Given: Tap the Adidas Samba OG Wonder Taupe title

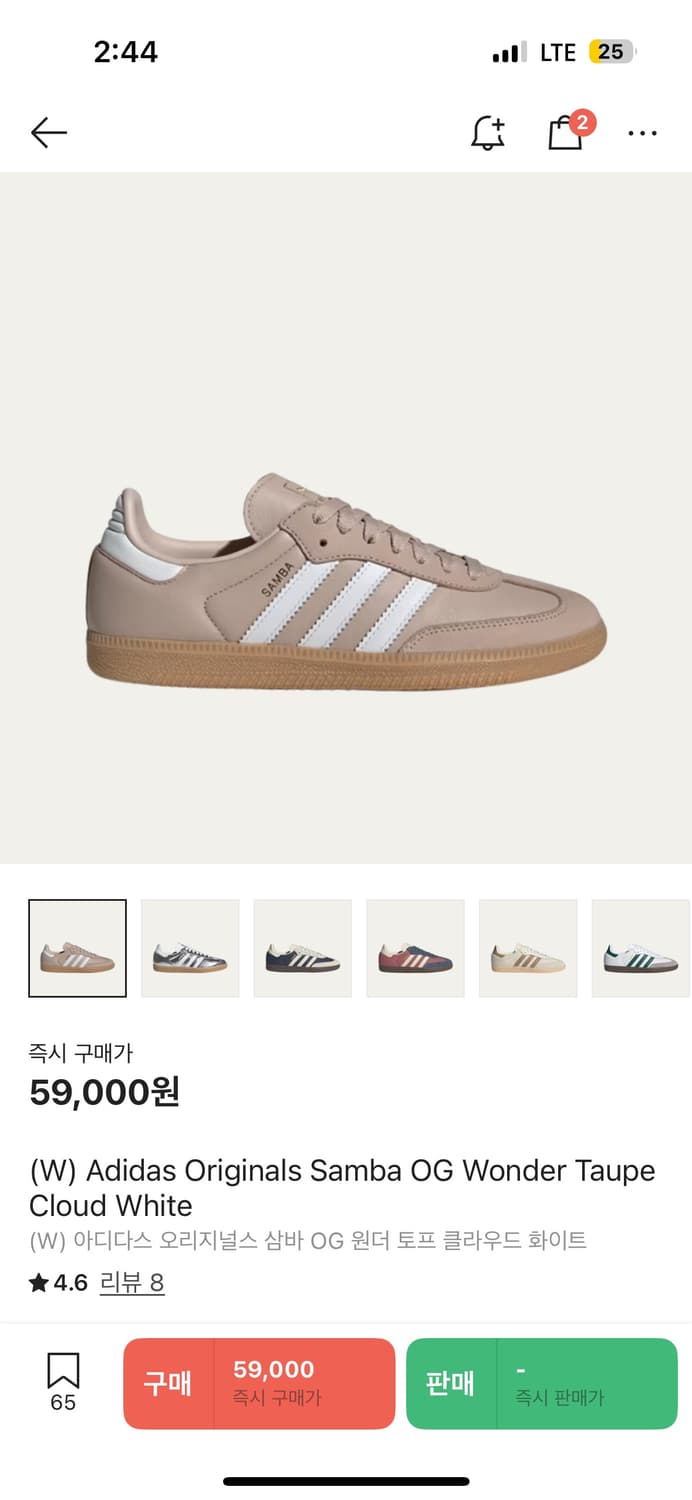Looking at the screenshot, I should pyautogui.click(x=342, y=1187).
